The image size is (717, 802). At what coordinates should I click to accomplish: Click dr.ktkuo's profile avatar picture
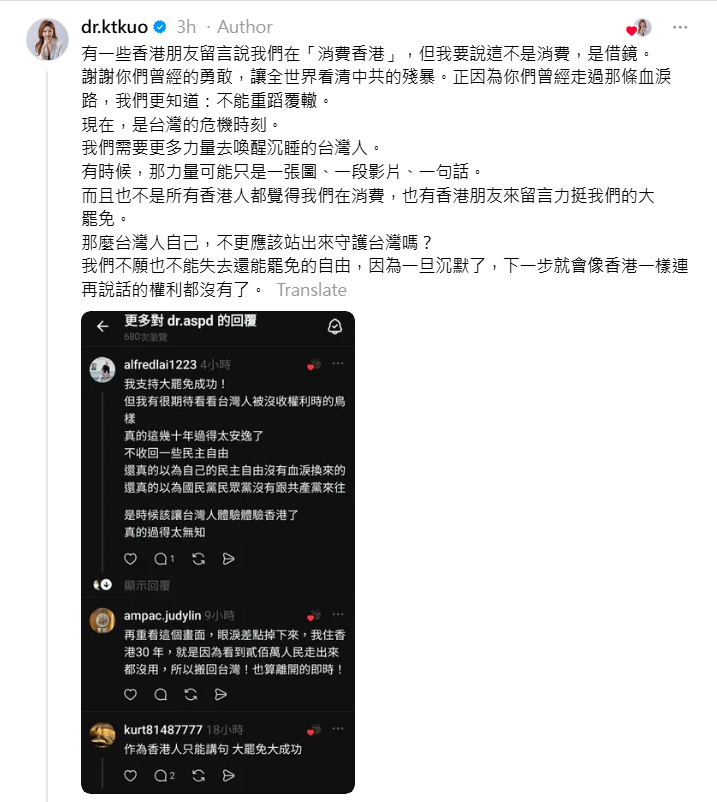(x=48, y=39)
